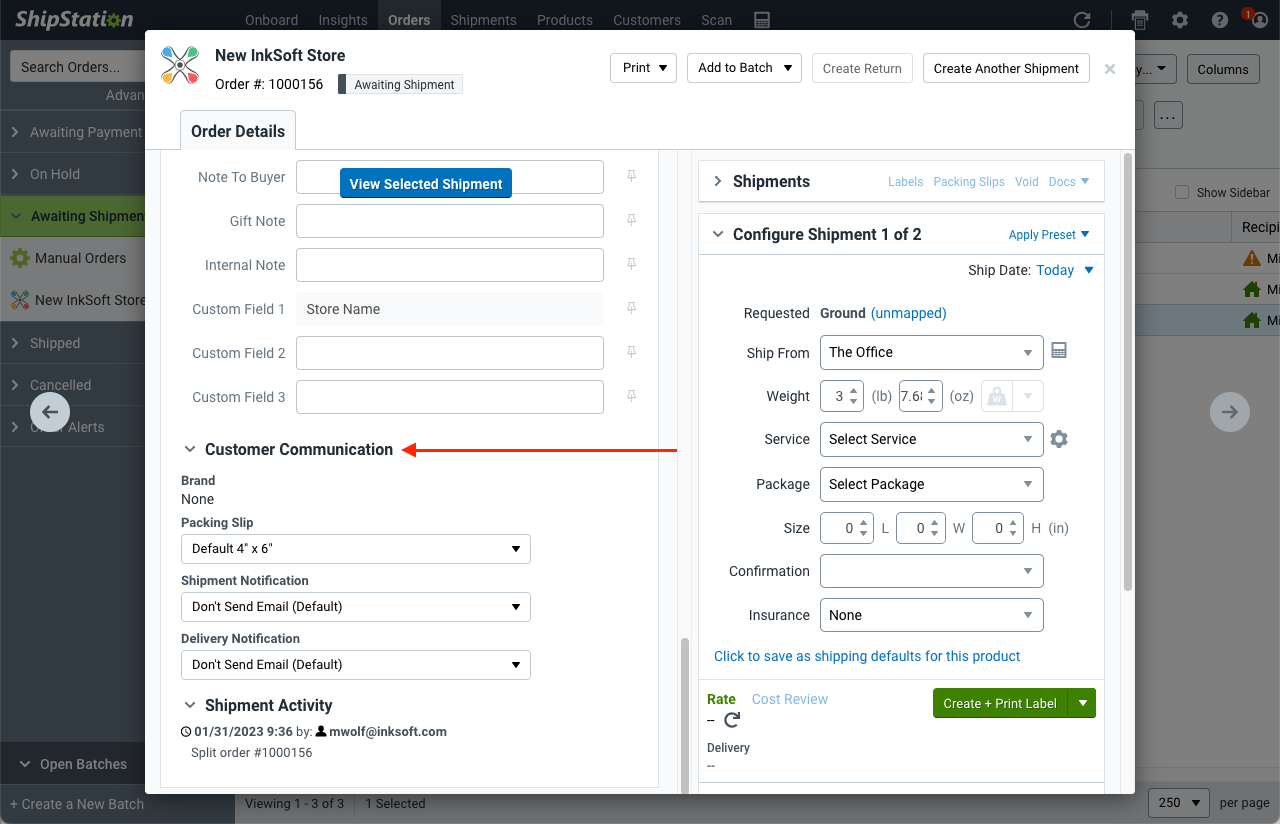
Task: Open the Packing Slip dropdown
Action: click(x=355, y=548)
